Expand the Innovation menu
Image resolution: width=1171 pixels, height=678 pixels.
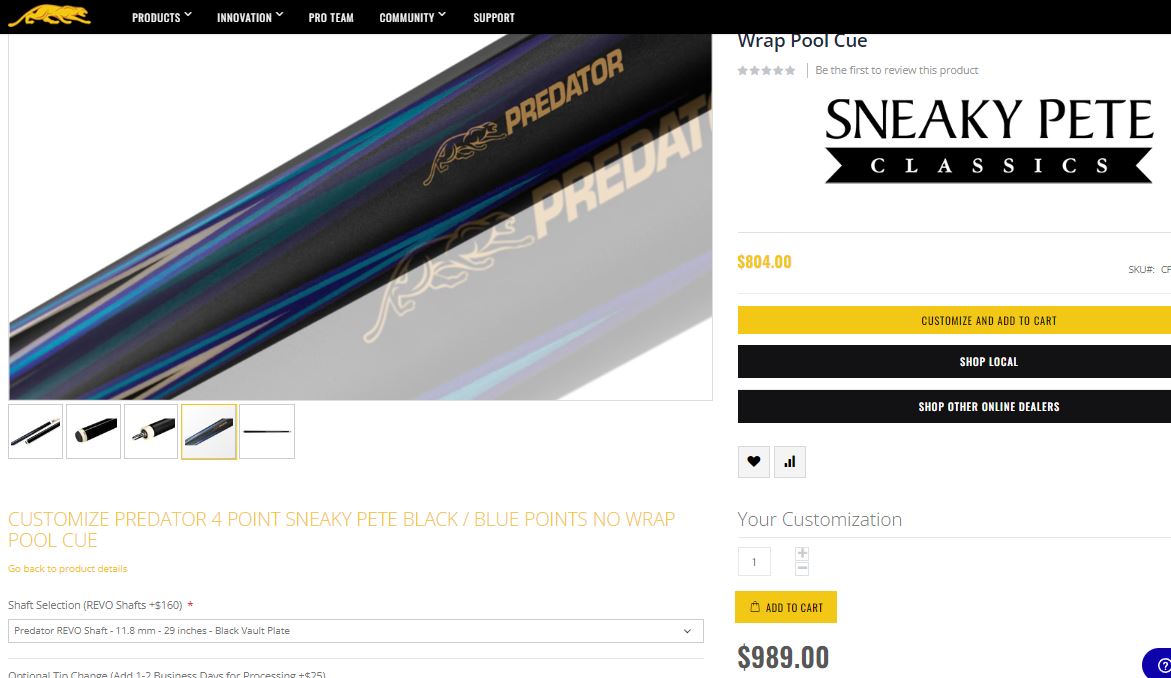[x=250, y=17]
